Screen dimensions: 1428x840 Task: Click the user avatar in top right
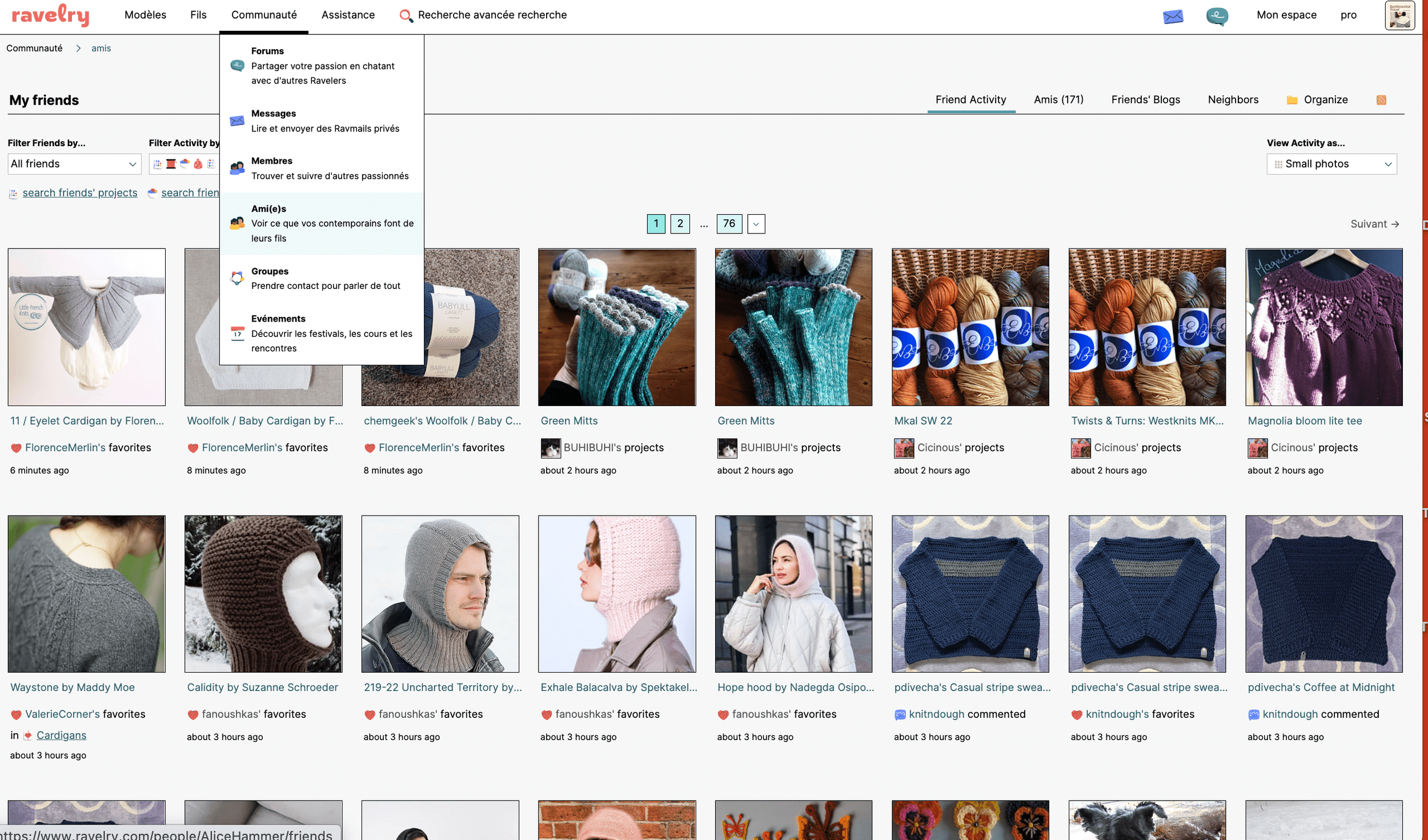click(x=1399, y=15)
